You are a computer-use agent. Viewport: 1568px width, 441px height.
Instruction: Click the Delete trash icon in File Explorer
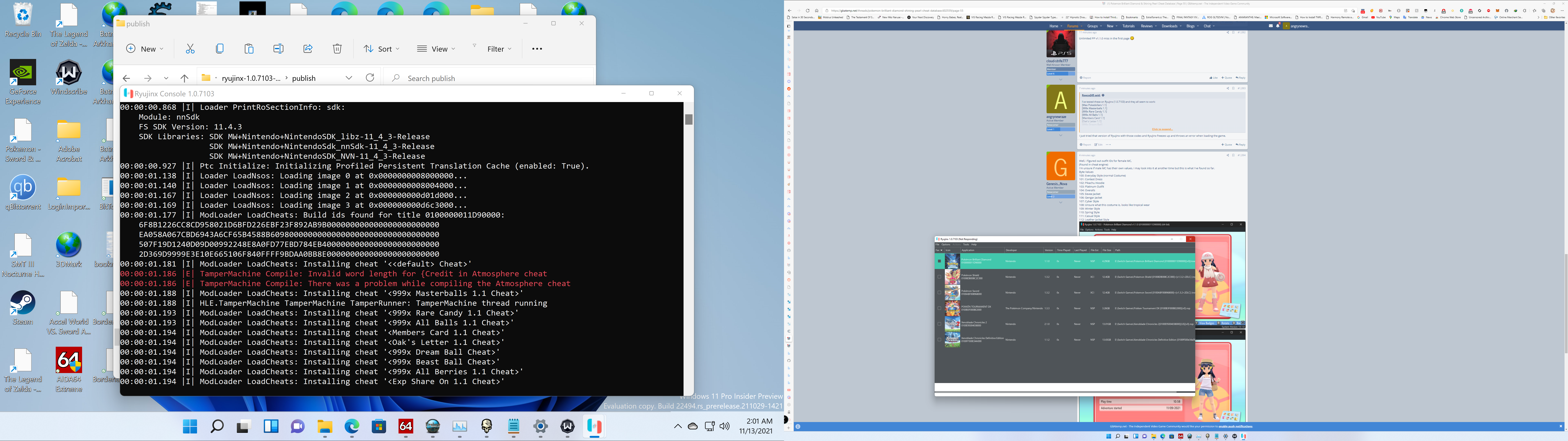tap(337, 49)
